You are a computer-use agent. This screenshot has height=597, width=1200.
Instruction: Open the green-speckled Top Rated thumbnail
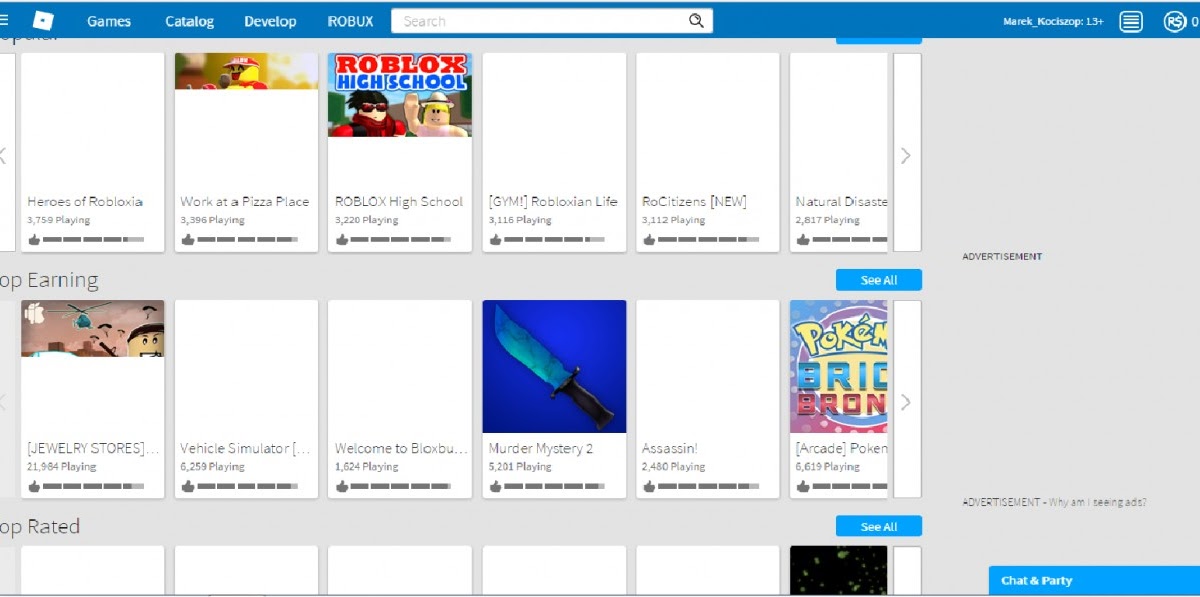838,570
